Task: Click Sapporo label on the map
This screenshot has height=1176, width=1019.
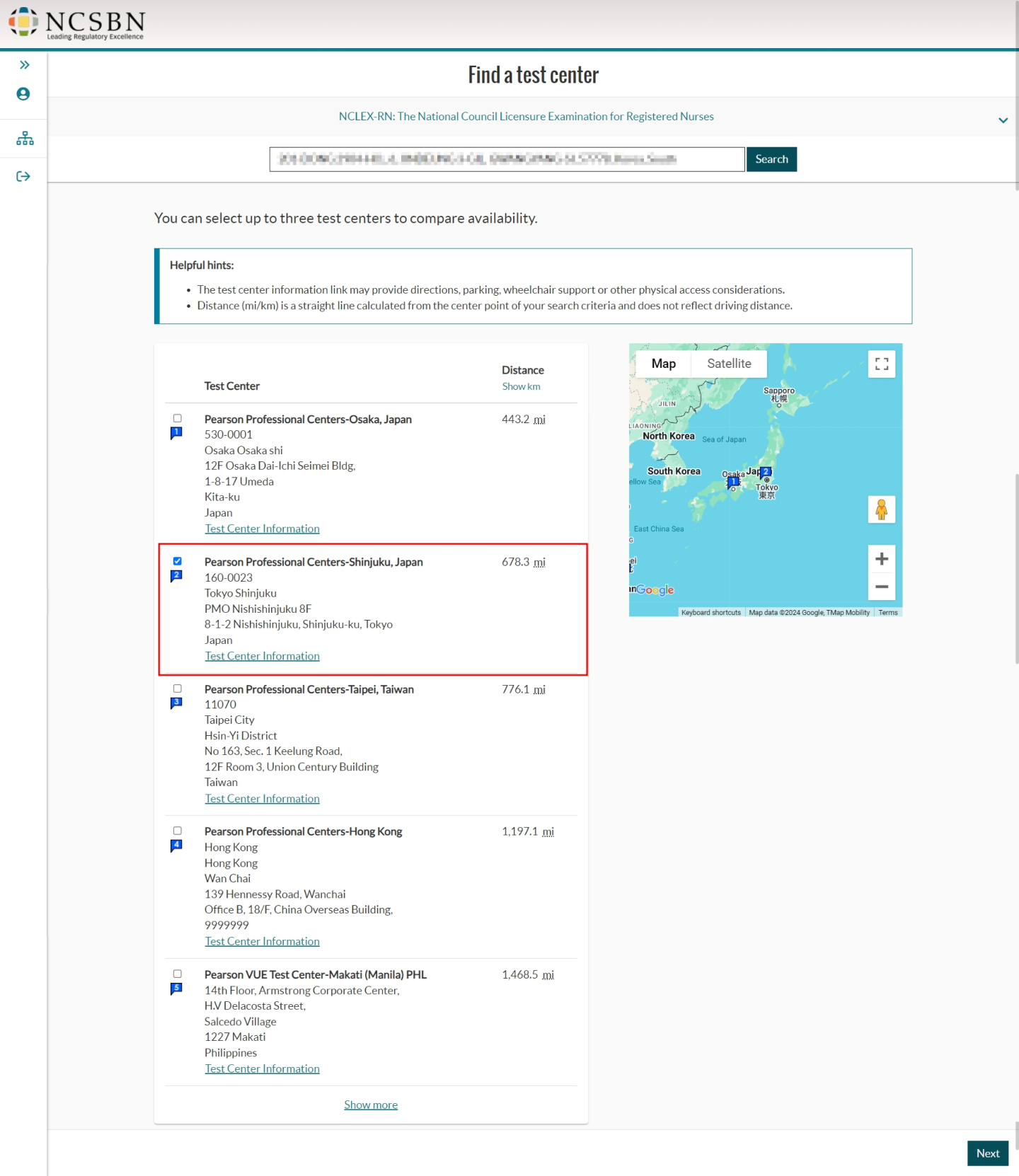Action: point(778,391)
